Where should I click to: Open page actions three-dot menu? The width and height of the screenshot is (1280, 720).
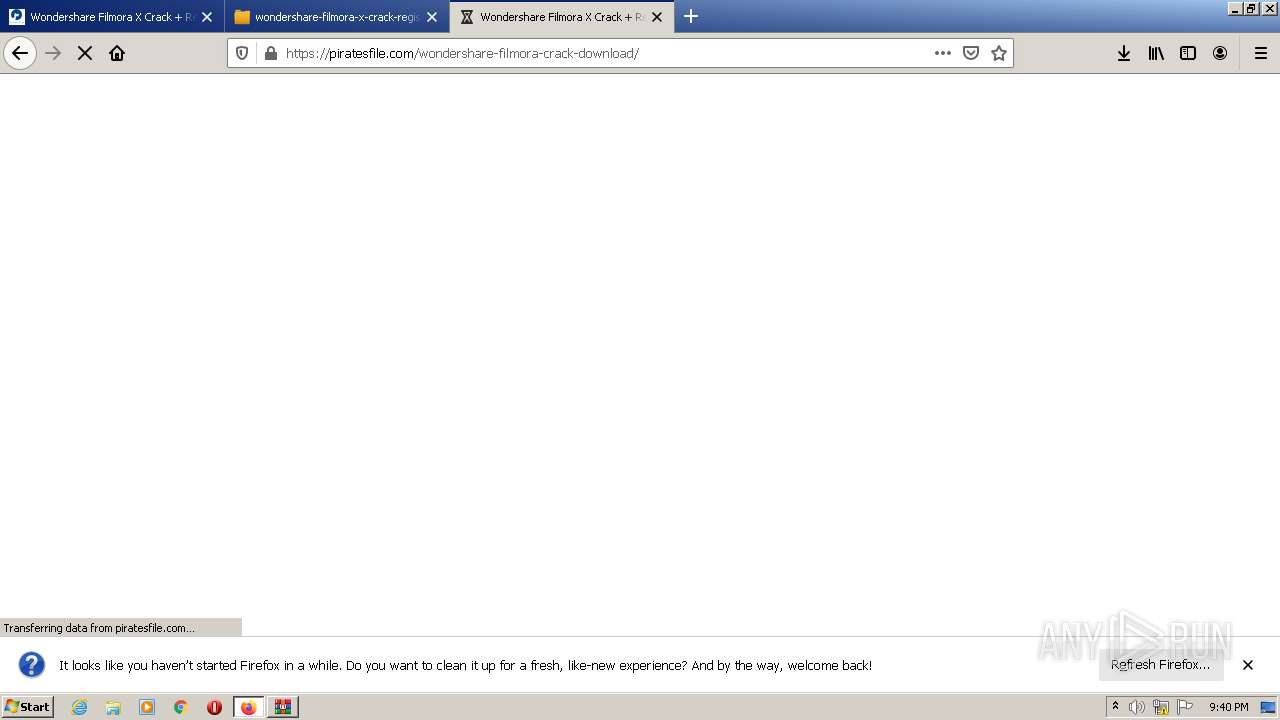click(x=942, y=53)
